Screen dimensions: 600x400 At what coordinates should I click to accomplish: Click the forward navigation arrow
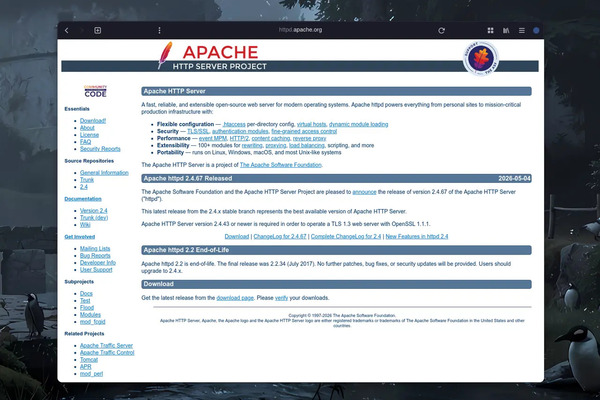[x=82, y=30]
